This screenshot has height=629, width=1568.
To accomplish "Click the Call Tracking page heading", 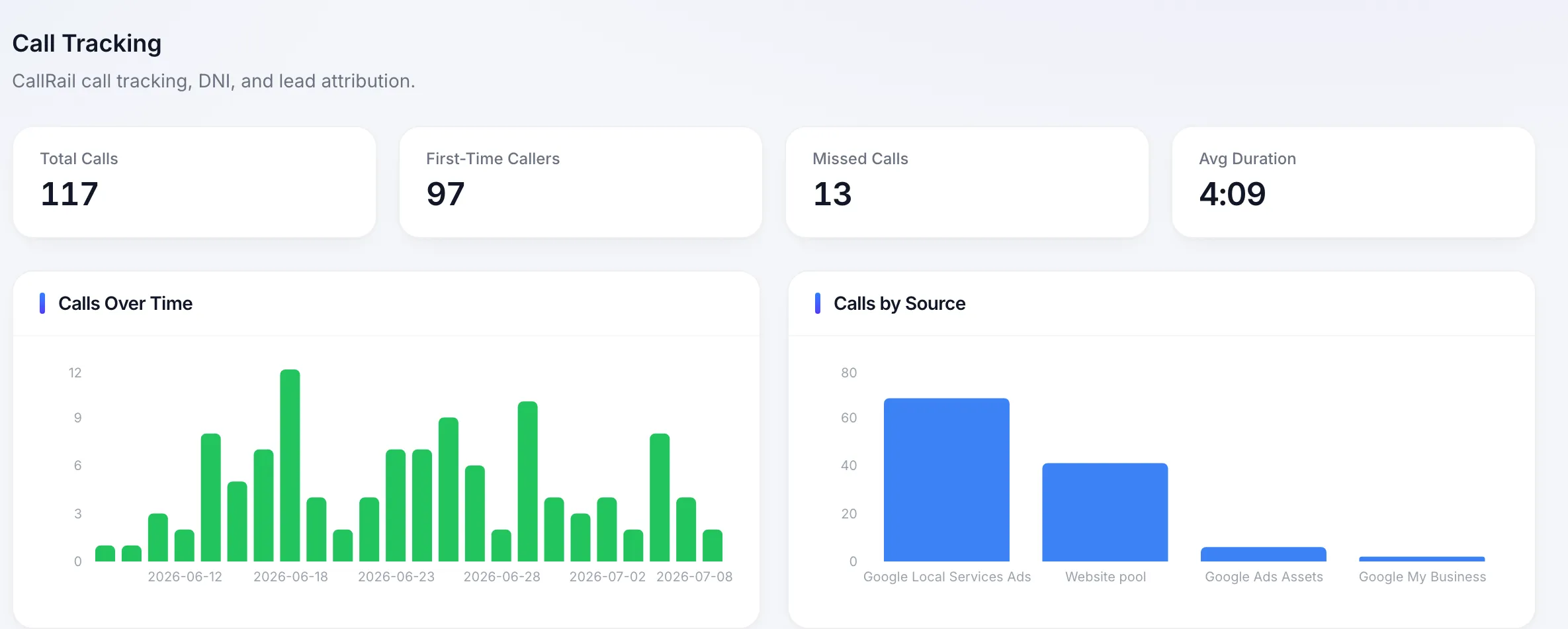I will (x=87, y=44).
